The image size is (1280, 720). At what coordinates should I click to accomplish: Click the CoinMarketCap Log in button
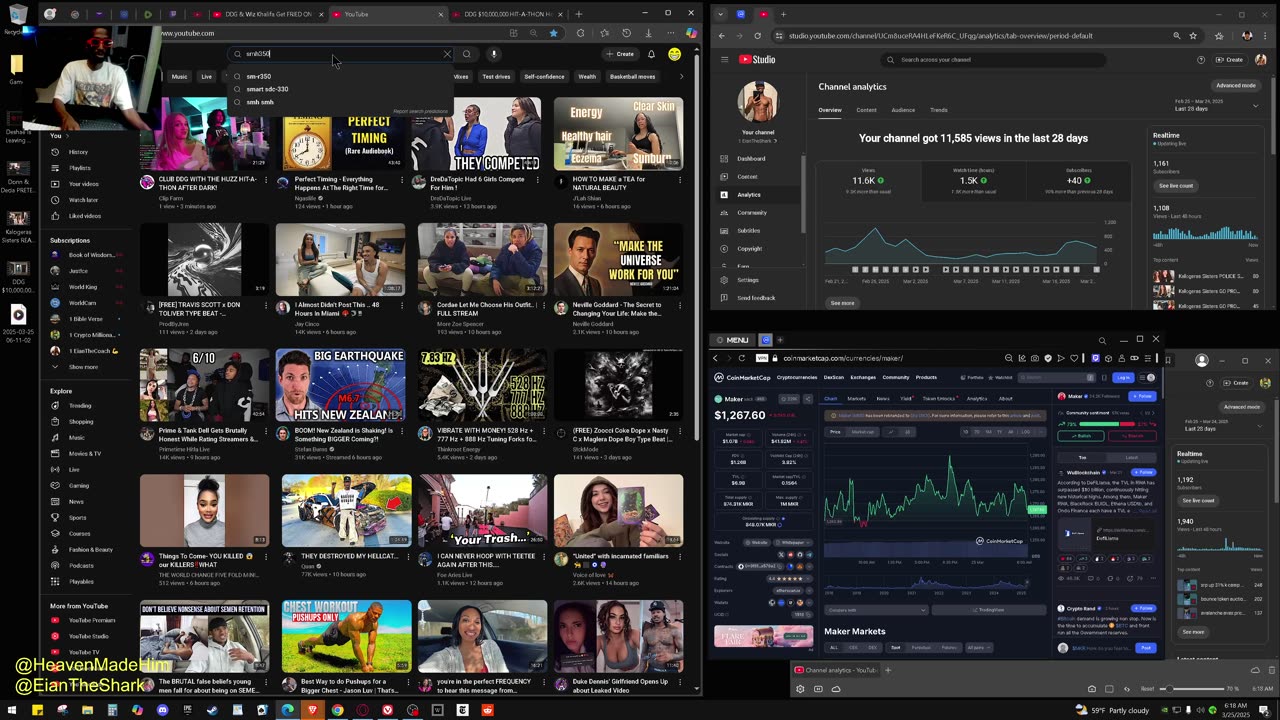(x=1123, y=377)
